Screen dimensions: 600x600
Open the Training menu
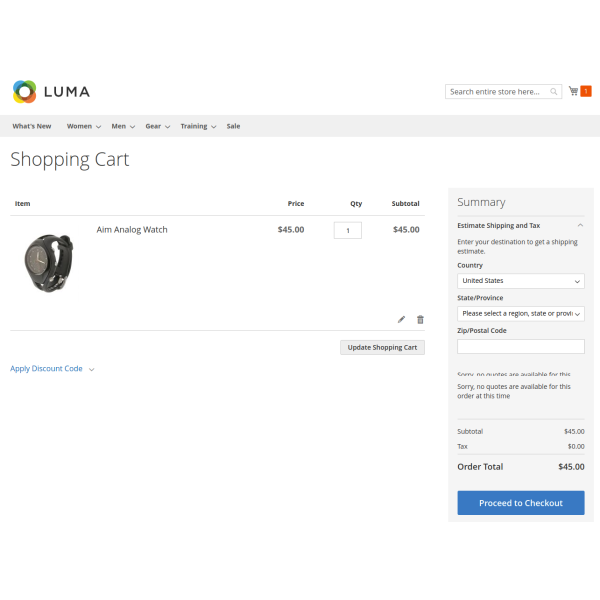pos(194,126)
